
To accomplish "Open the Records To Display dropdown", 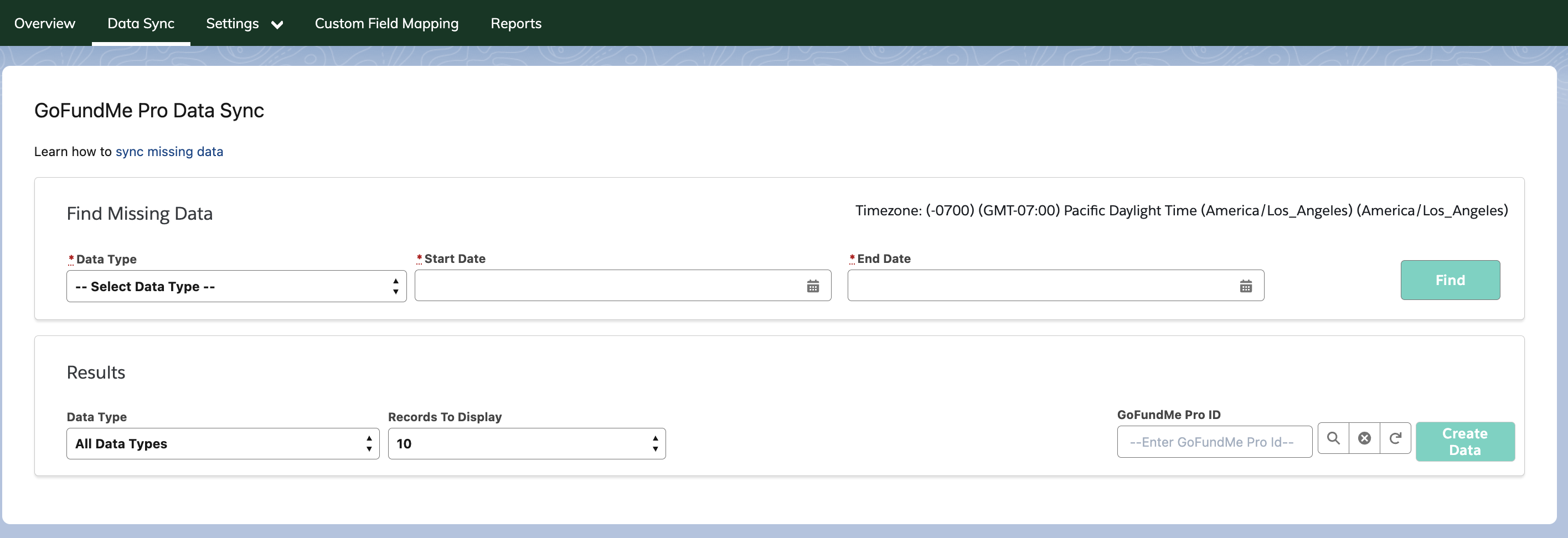I will 527,444.
